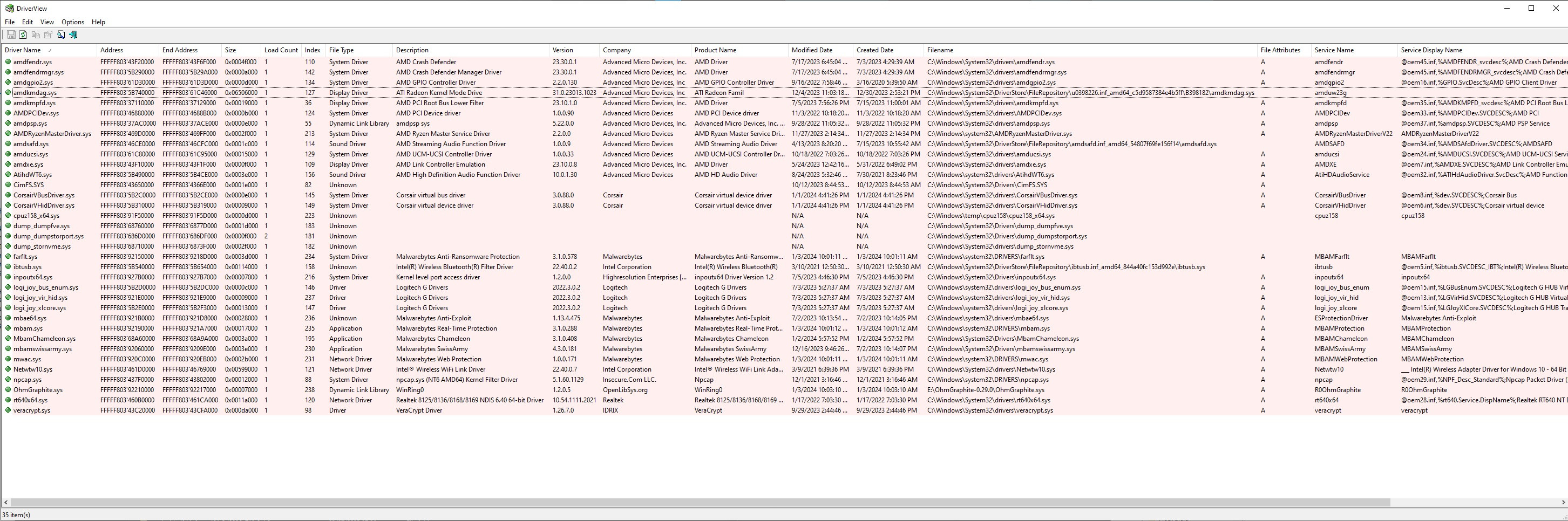Click the Exit toolbar icon
Image resolution: width=1568 pixels, height=521 pixels.
click(73, 35)
